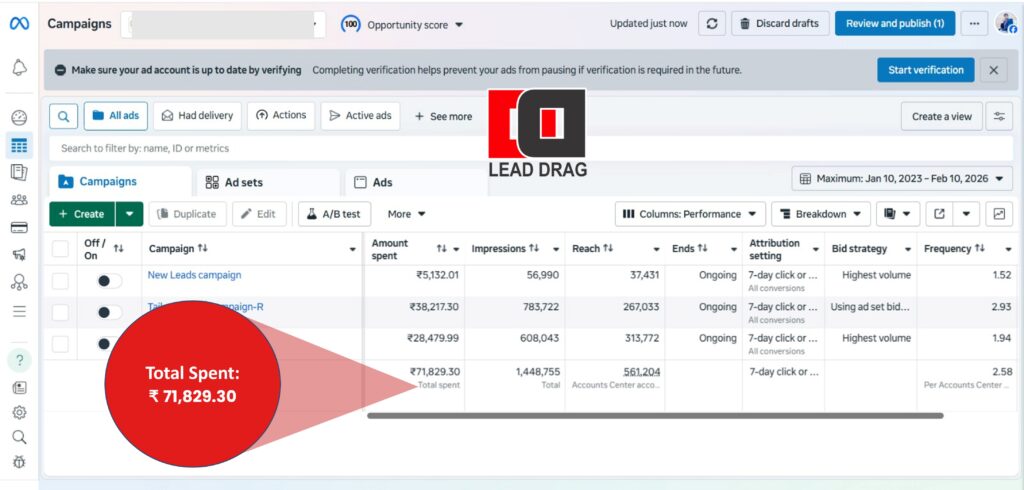Click the refresh data icon
The image size is (1024, 490).
point(711,24)
